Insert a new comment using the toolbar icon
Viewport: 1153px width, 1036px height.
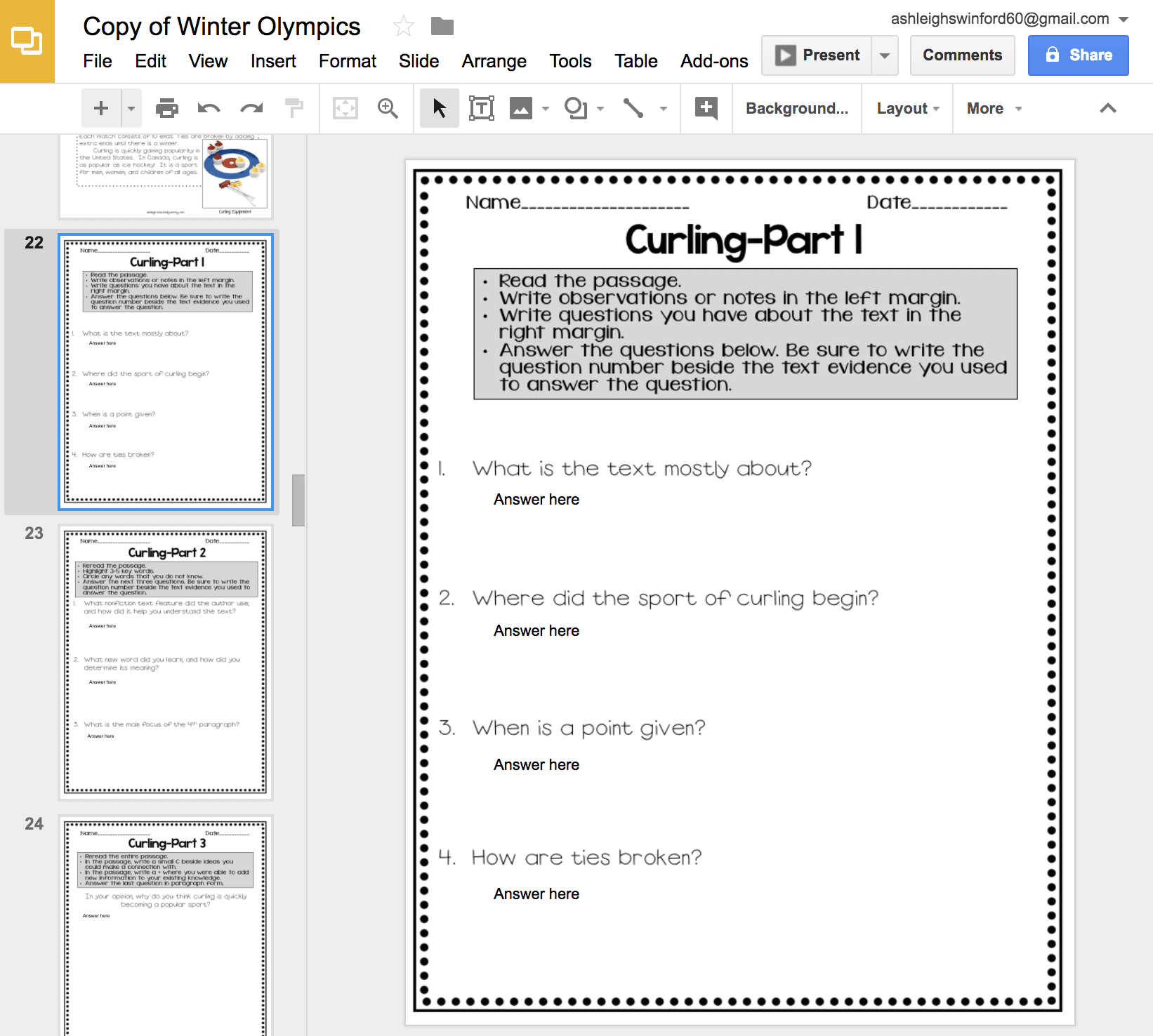pos(706,108)
